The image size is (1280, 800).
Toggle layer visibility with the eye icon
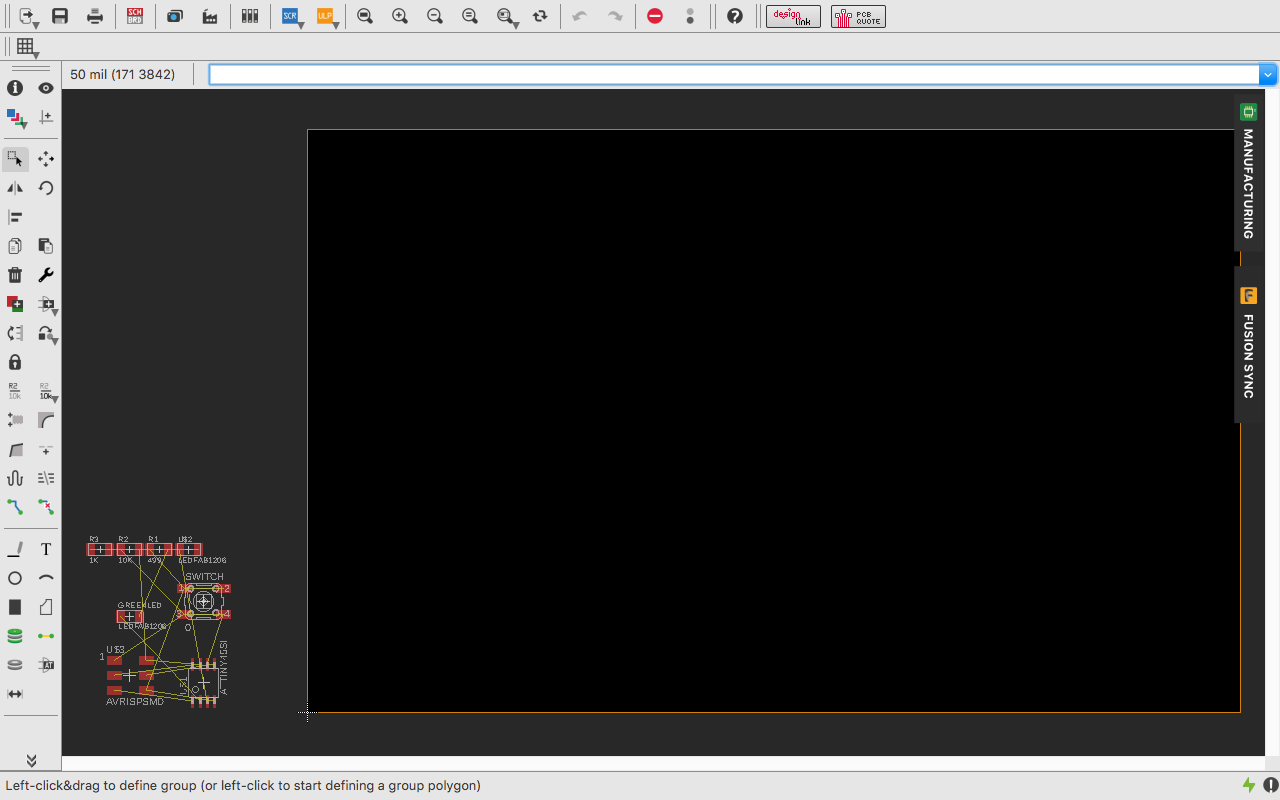pyautogui.click(x=46, y=88)
